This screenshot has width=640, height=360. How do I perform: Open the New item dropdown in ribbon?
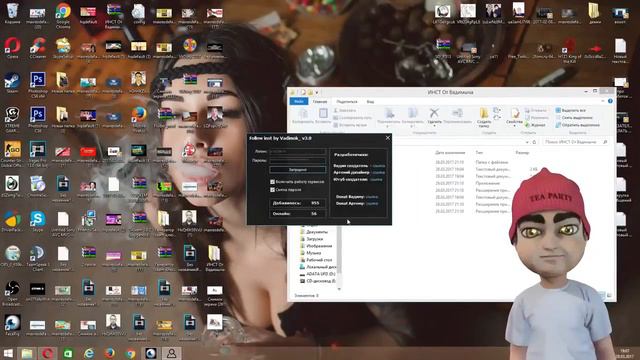point(497,110)
